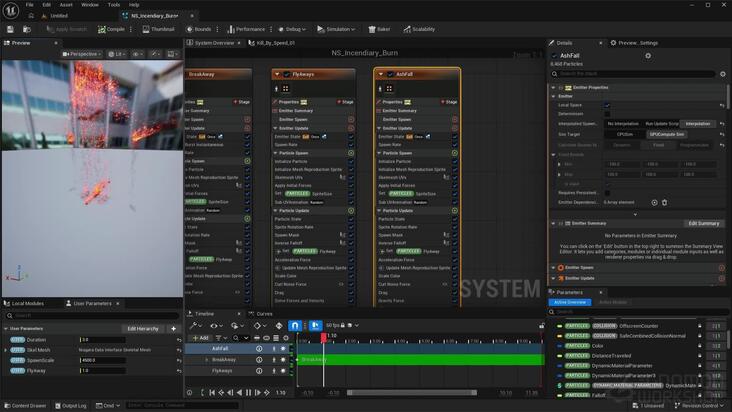Click the SpawnScale value field
Viewport: 732px width, 412px height.
coord(103,360)
